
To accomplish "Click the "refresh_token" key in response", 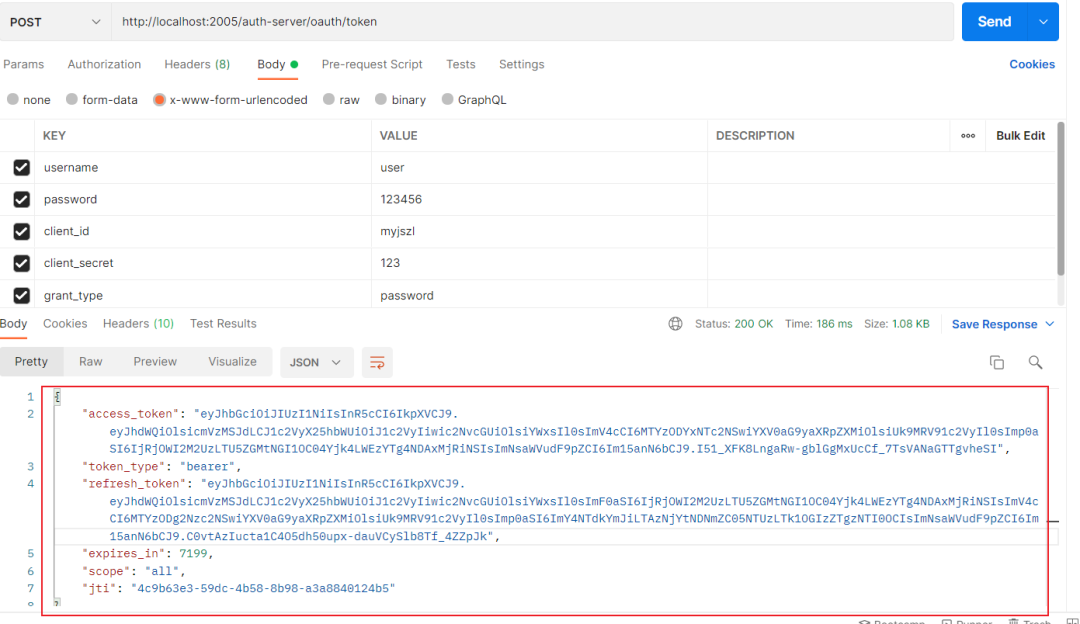I will pos(134,483).
